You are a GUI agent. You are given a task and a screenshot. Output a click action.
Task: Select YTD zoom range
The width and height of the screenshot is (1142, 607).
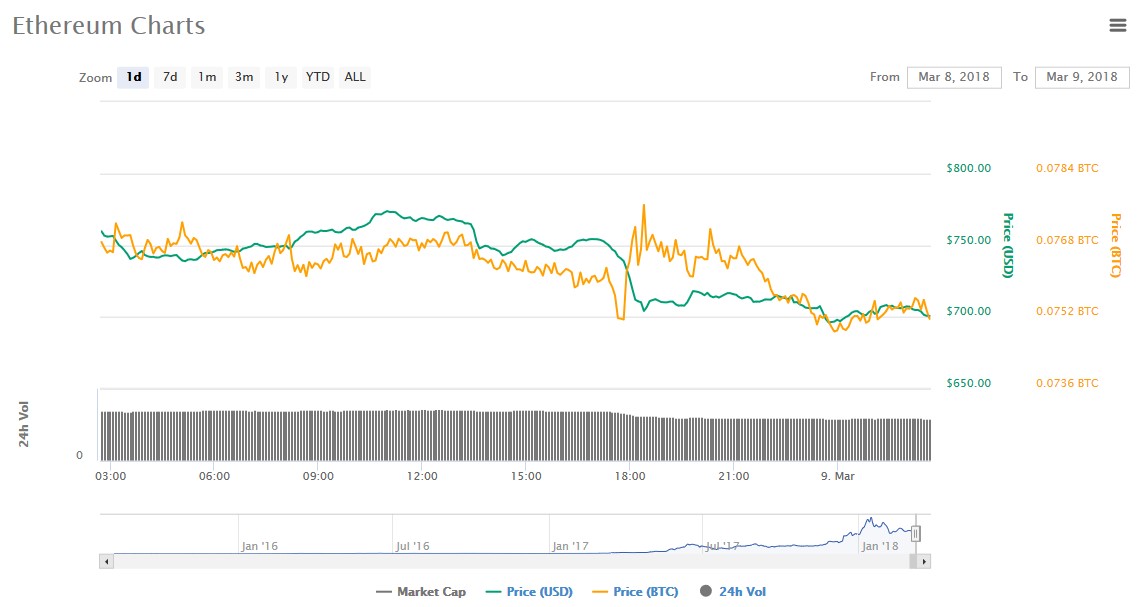318,77
